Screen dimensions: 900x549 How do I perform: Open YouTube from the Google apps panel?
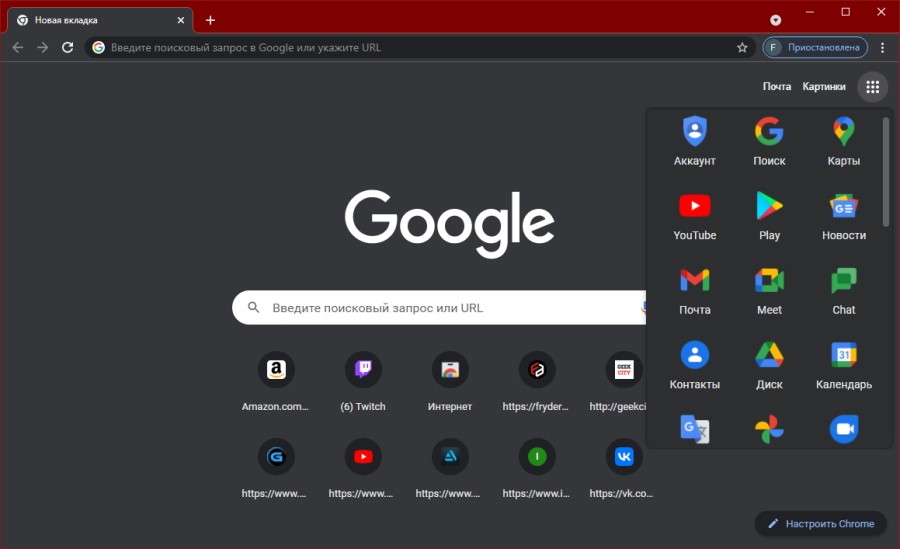point(694,207)
